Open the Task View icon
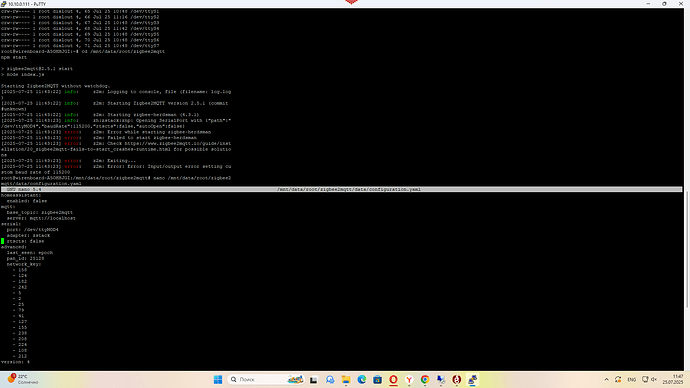 coord(314,379)
